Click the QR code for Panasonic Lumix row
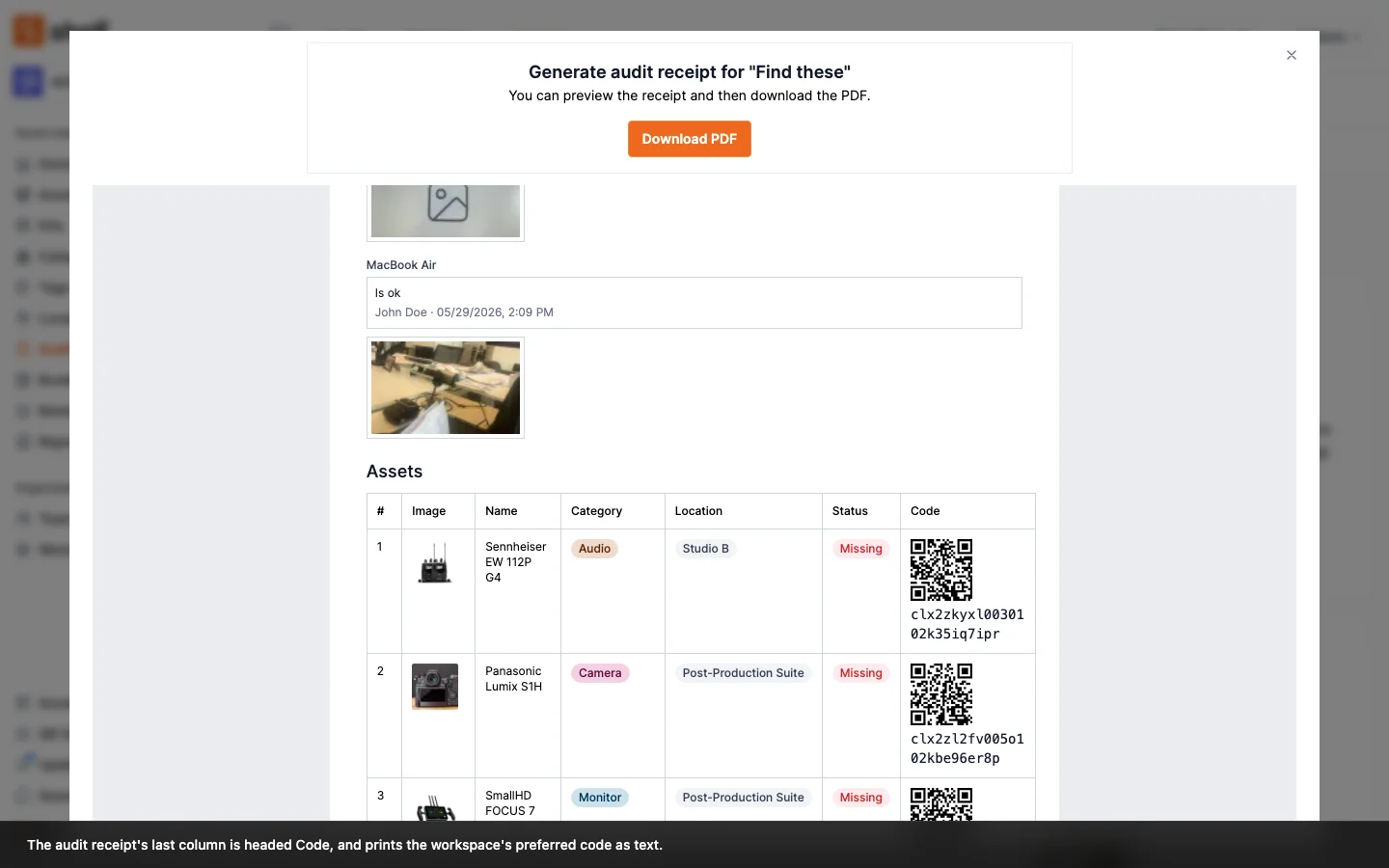Image resolution: width=1389 pixels, height=868 pixels. point(941,694)
